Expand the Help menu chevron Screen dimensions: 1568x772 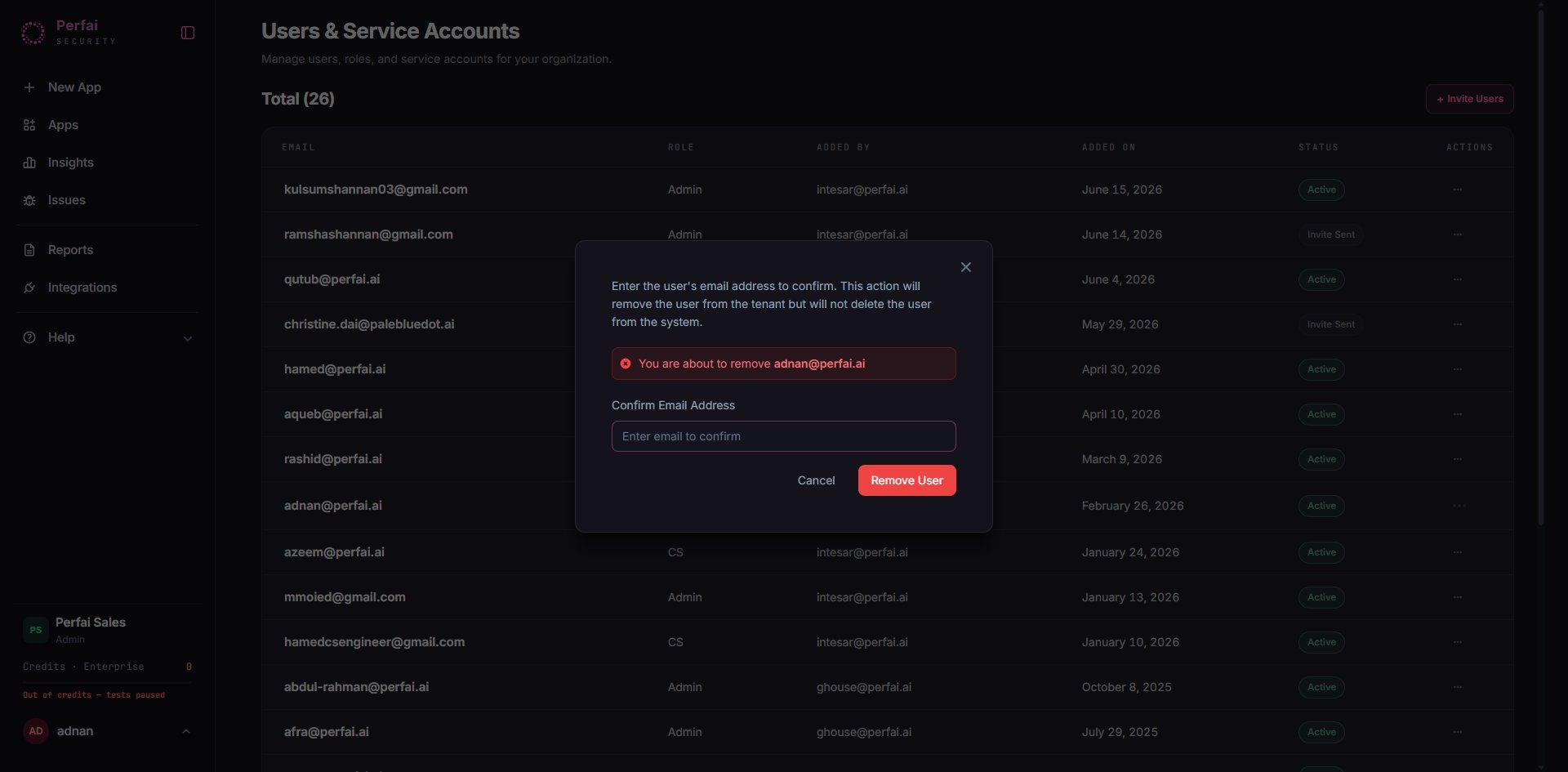coord(188,338)
